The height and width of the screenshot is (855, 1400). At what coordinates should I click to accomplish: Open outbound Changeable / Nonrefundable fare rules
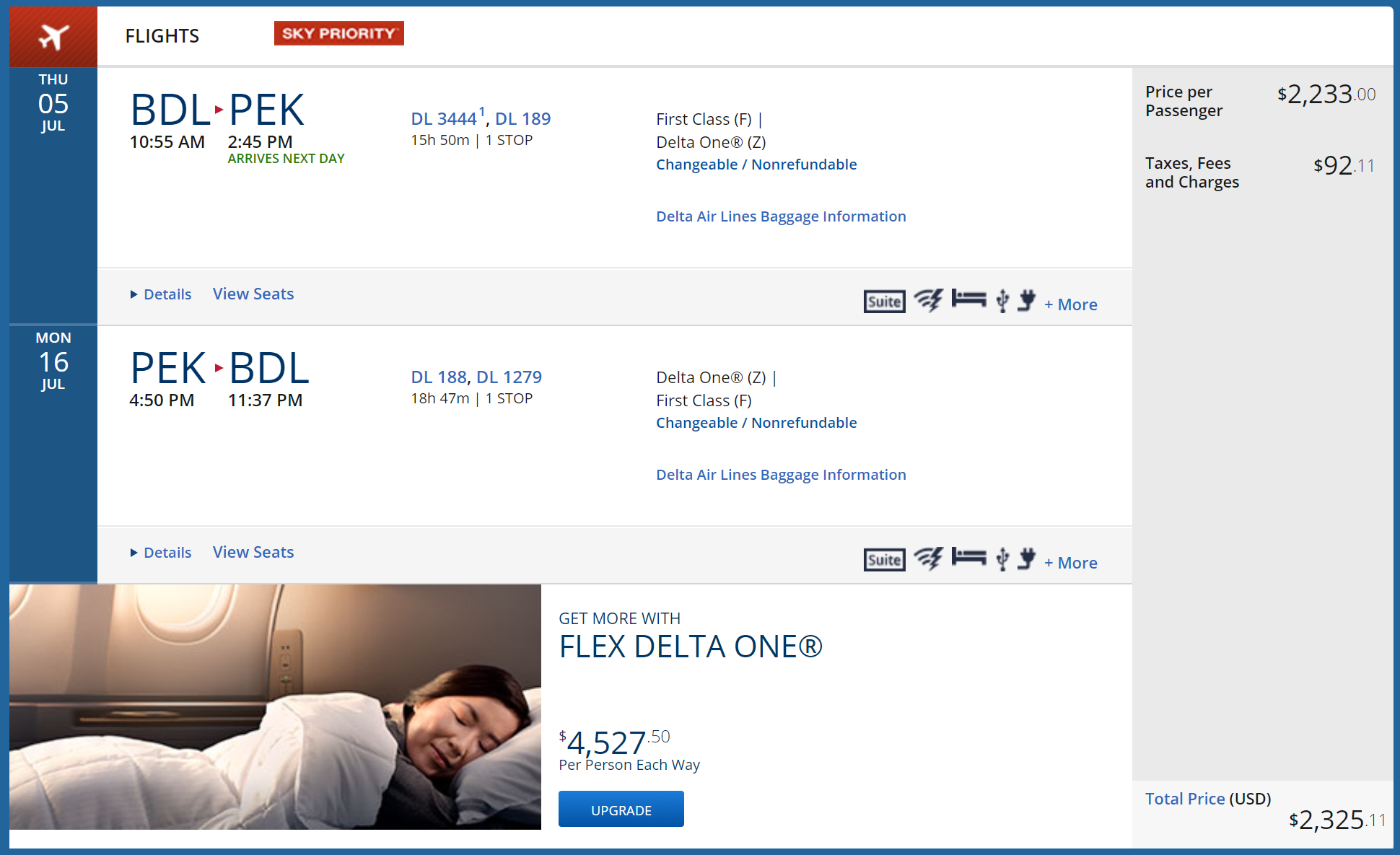tap(756, 165)
